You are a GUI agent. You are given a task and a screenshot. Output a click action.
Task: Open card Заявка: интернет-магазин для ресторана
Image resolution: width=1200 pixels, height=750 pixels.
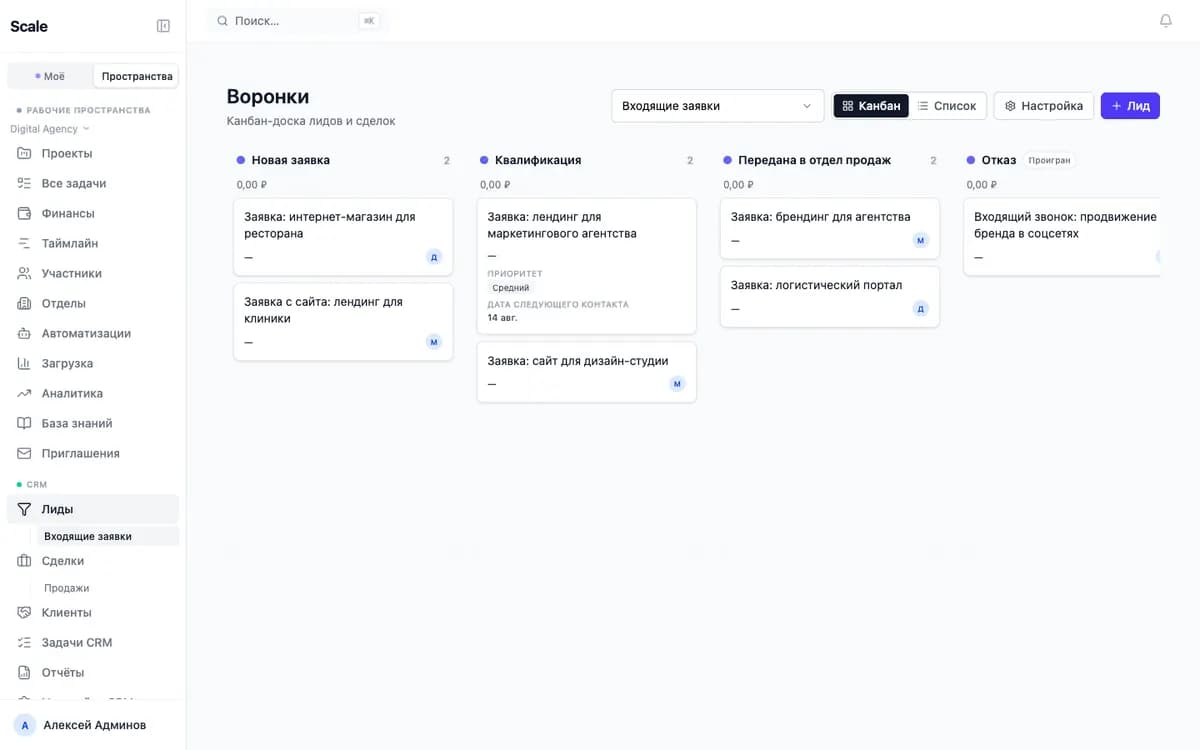pyautogui.click(x=343, y=236)
